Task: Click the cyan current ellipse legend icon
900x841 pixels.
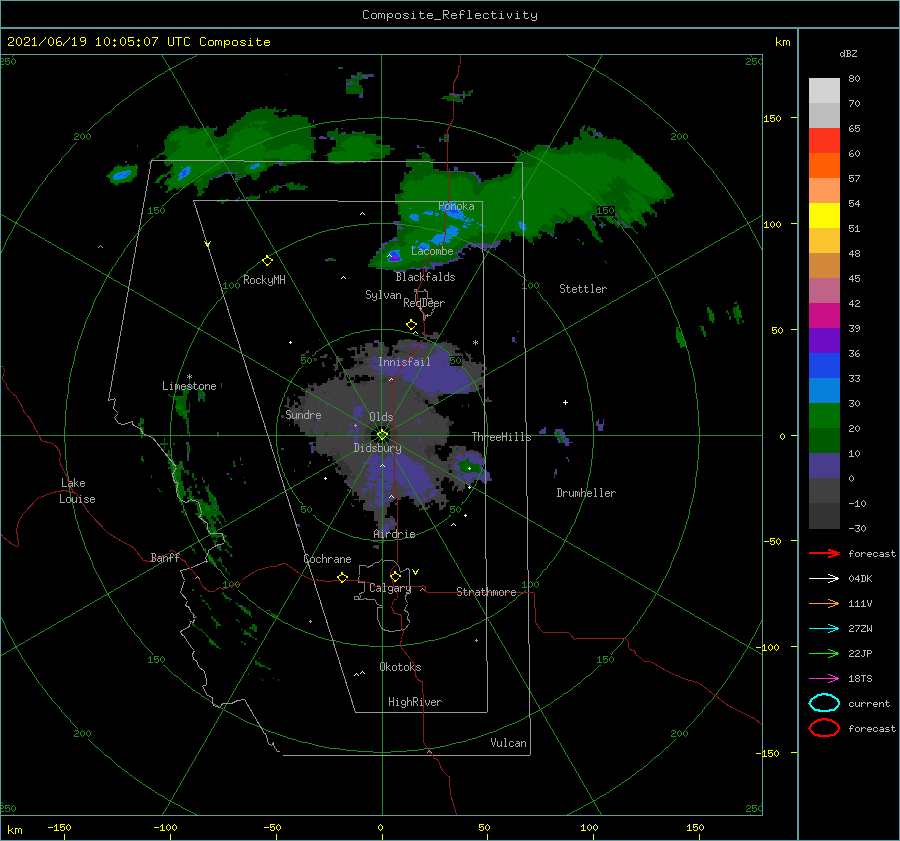Action: point(824,703)
